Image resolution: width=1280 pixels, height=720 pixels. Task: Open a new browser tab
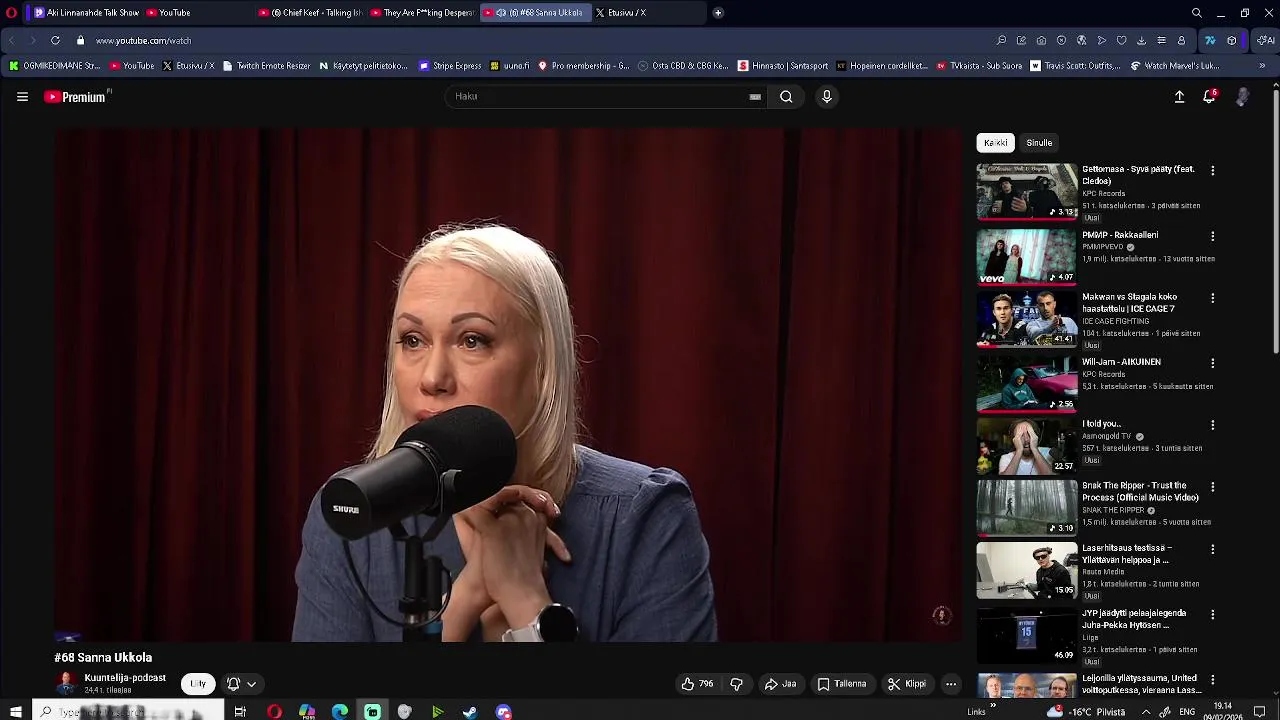(718, 13)
